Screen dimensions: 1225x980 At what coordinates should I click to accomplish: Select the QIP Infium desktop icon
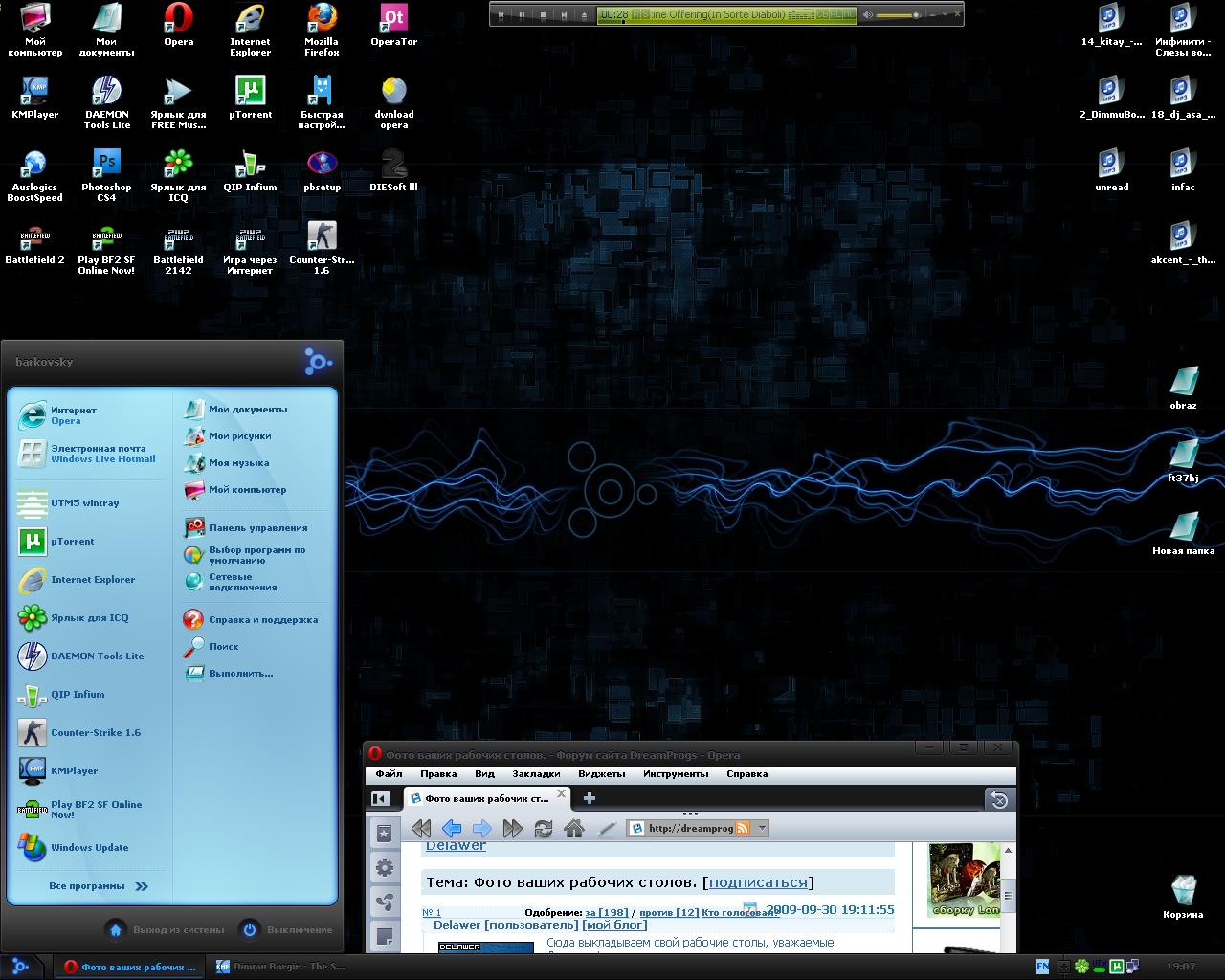point(250,172)
